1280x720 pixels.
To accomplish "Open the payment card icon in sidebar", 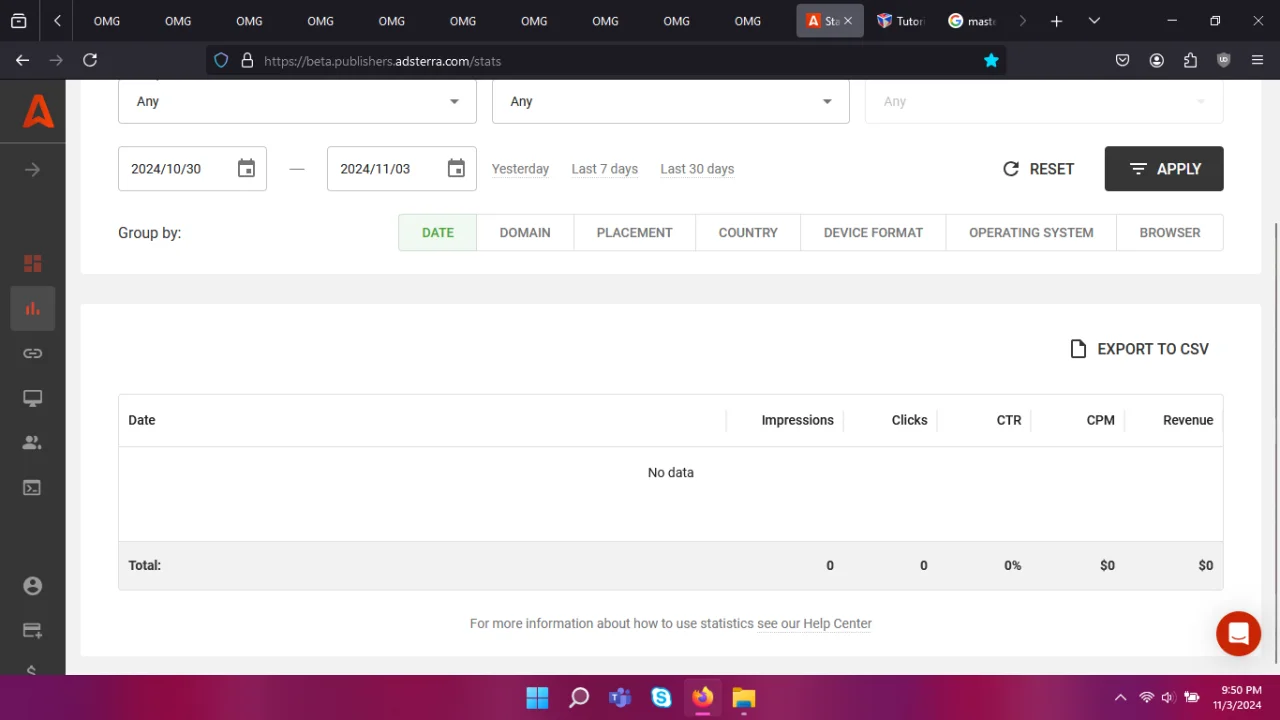I will (x=33, y=630).
